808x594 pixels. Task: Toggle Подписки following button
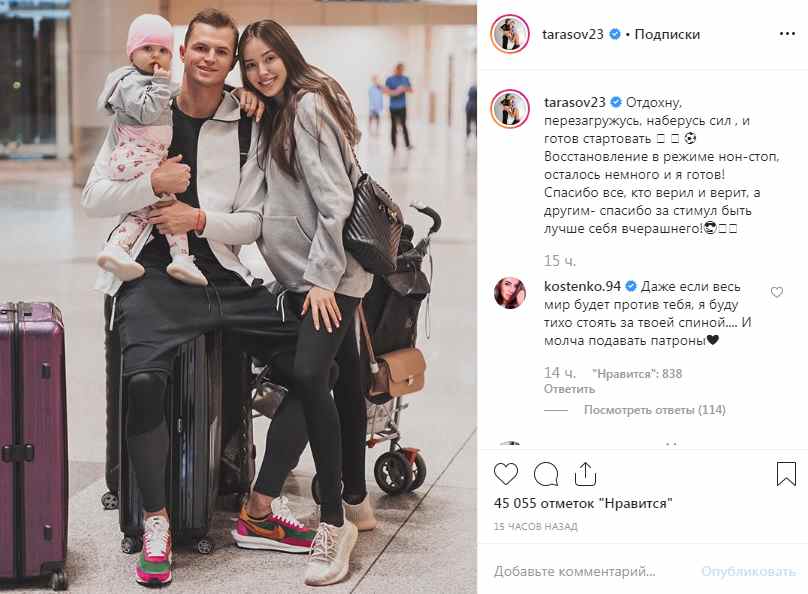click(667, 35)
